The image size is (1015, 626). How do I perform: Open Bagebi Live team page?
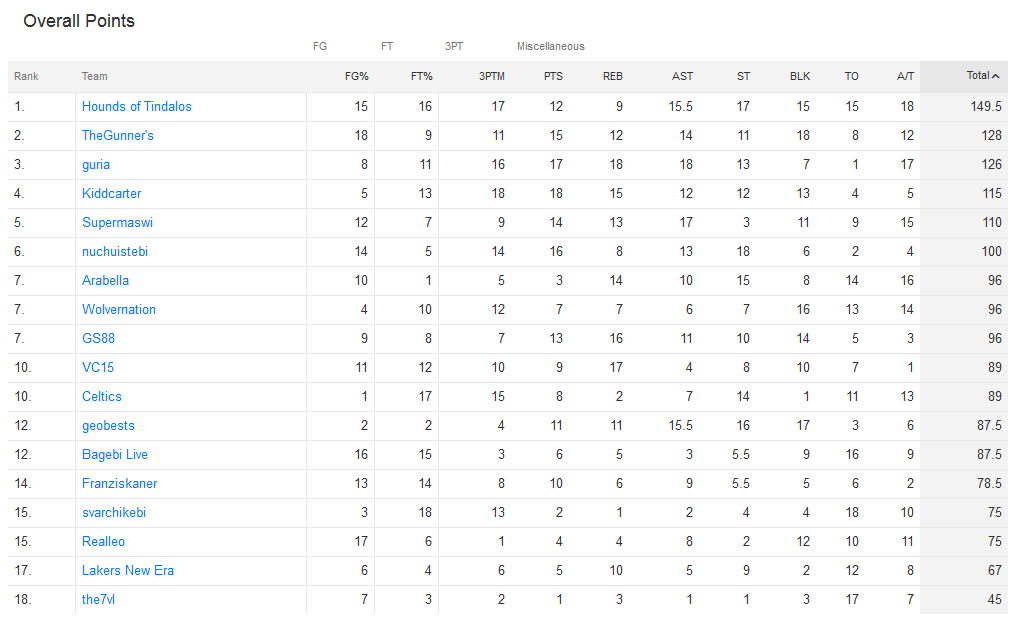115,454
